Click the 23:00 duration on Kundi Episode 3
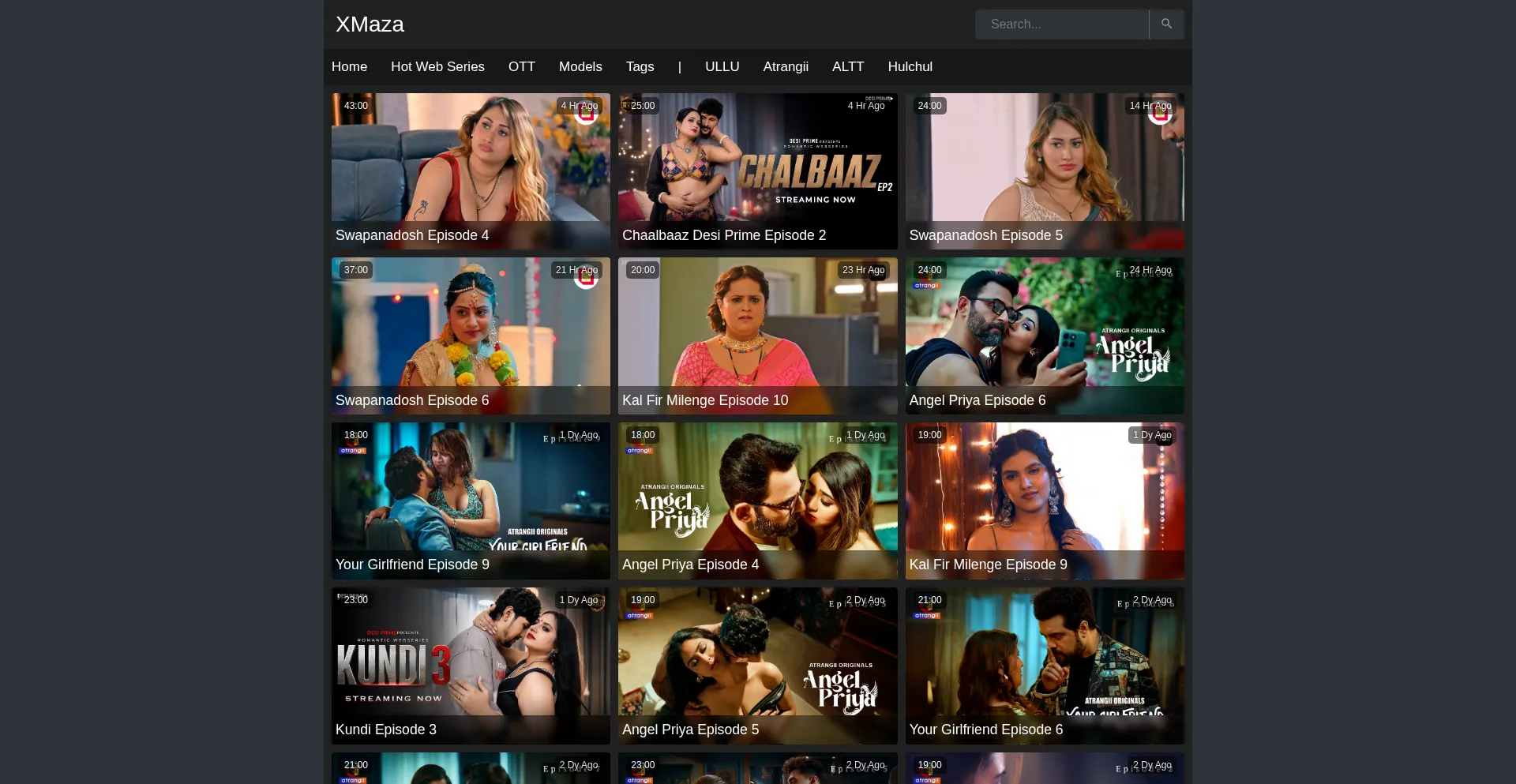This screenshot has height=784, width=1516. (x=356, y=600)
